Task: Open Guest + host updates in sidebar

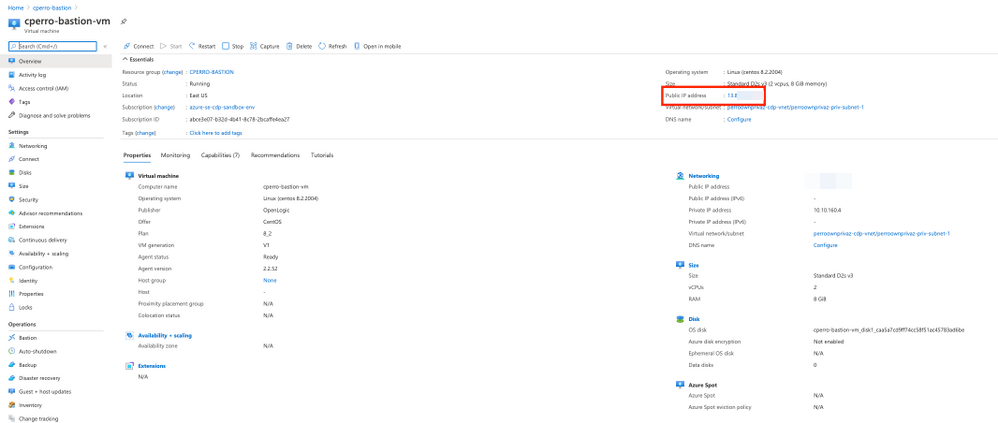Action: 45,392
